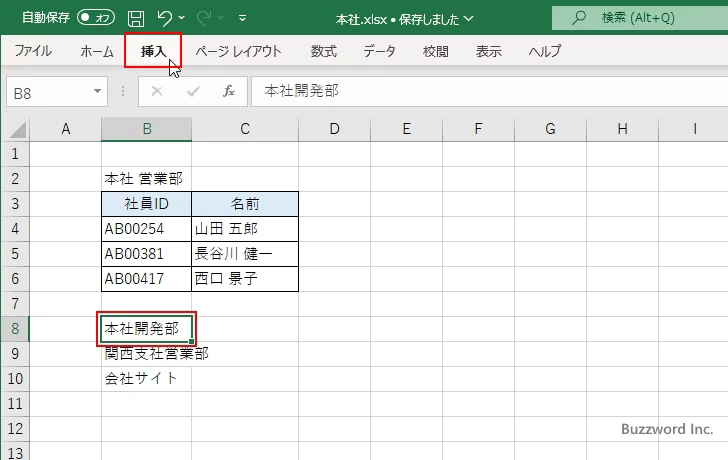Click the greyed Redo arrow icon
728x460 pixels.
204,18
